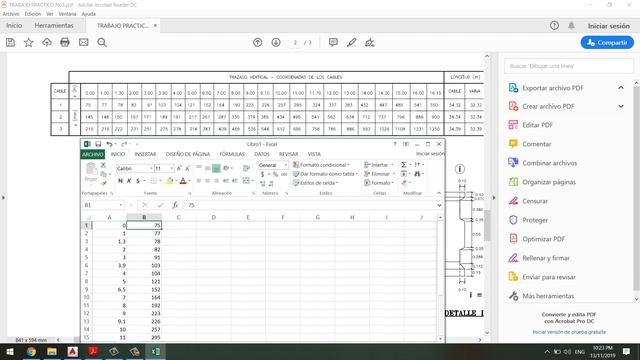Add a comment with the speech bubble icon
The image size is (640, 360).
point(333,42)
